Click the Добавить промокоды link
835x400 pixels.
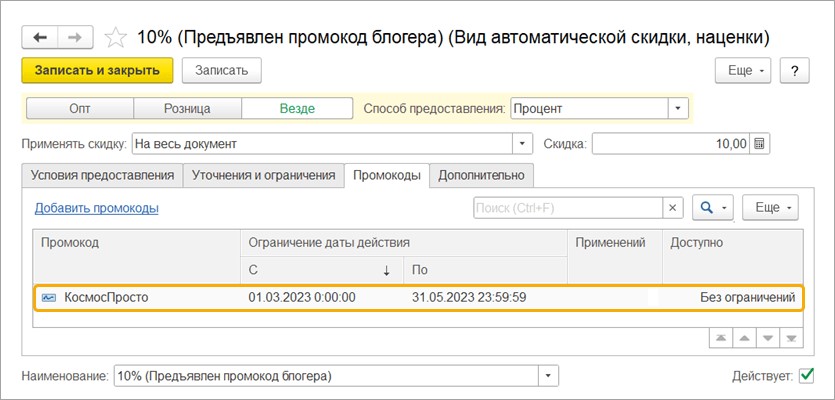coord(97,208)
